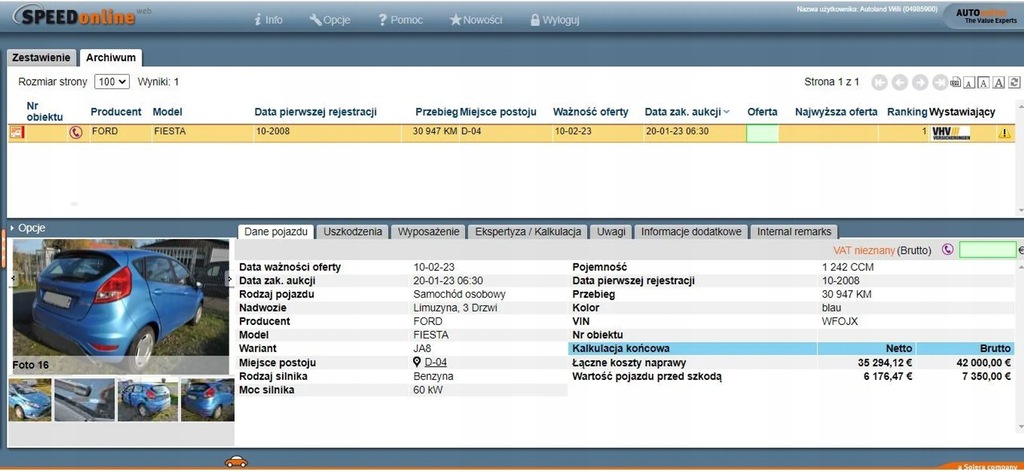The height and width of the screenshot is (473, 1024).
Task: Select the second photo thumbnail
Action: click(x=85, y=400)
